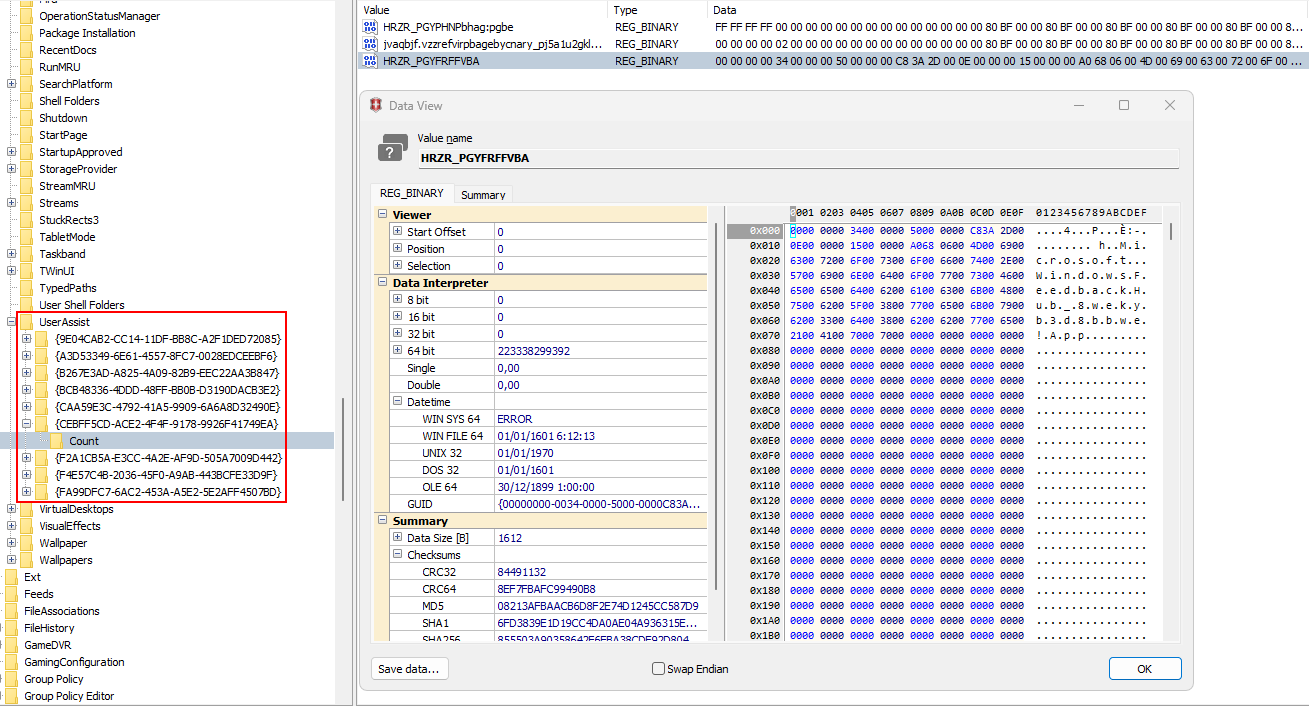Switch to the Summary tab
This screenshot has height=706, width=1309.
(483, 195)
